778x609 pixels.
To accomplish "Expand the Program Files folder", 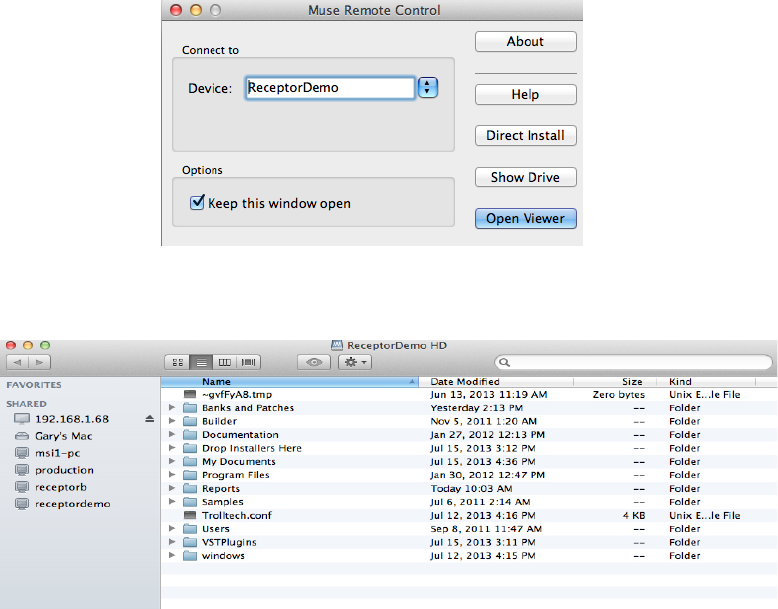I will click(x=172, y=474).
